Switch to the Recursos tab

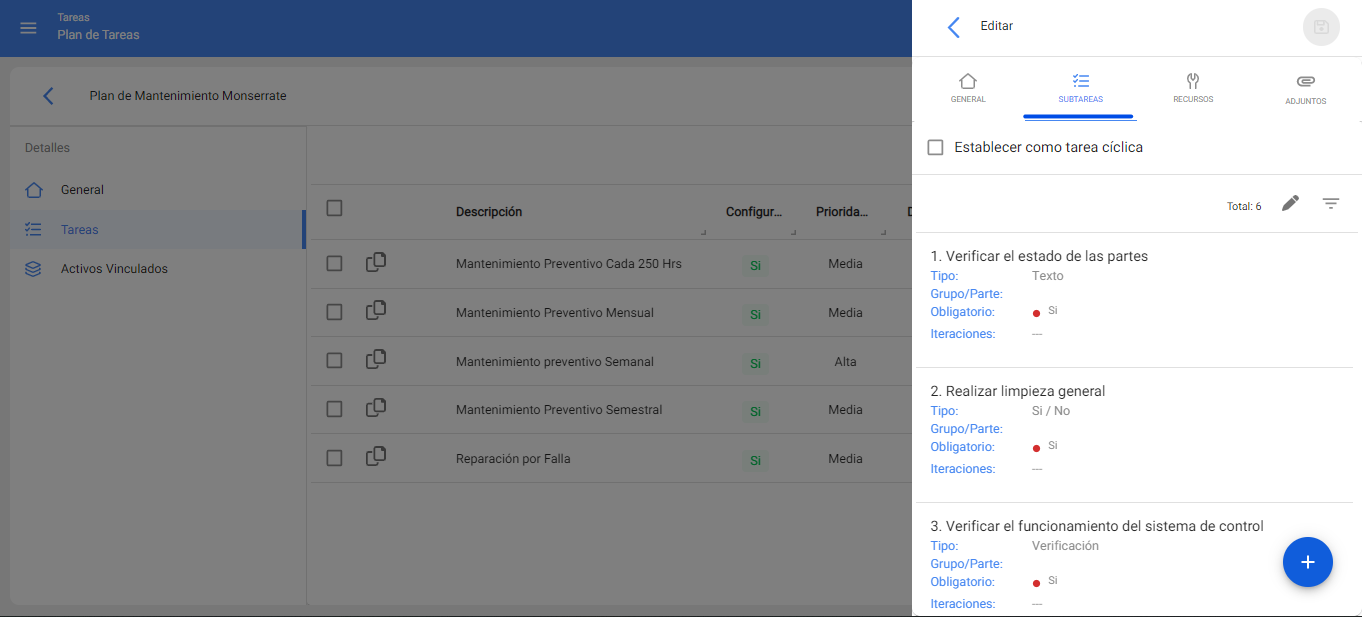pyautogui.click(x=1192, y=88)
